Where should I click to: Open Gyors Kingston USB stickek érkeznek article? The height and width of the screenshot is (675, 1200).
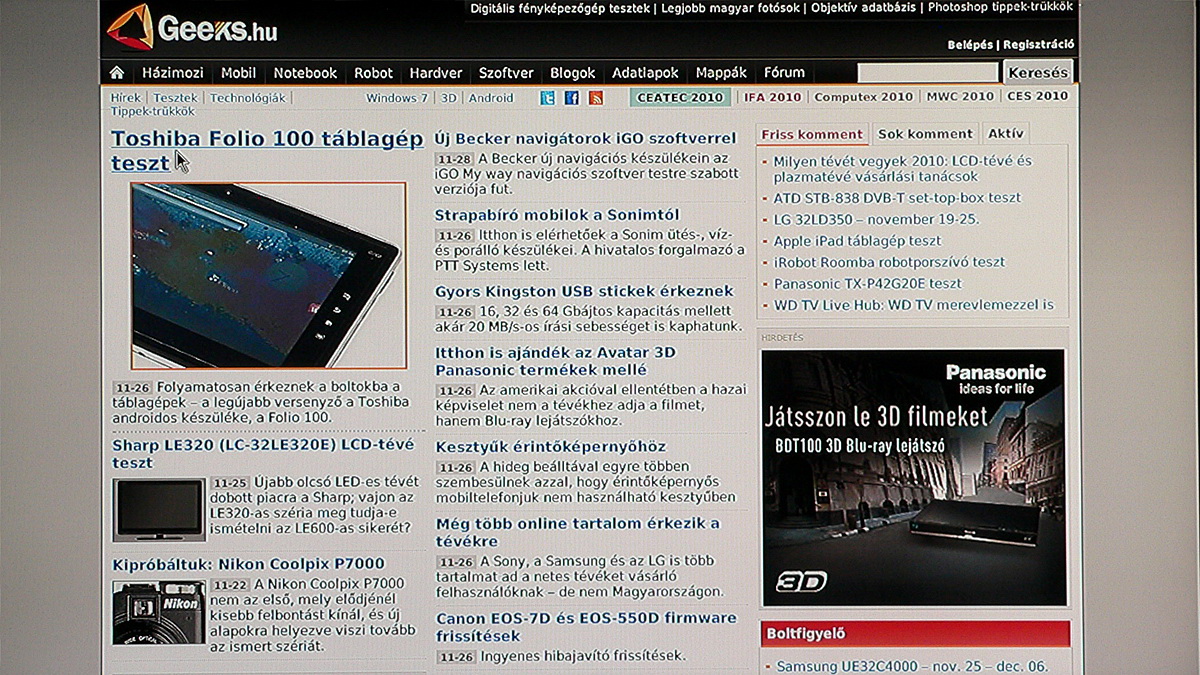(x=584, y=291)
